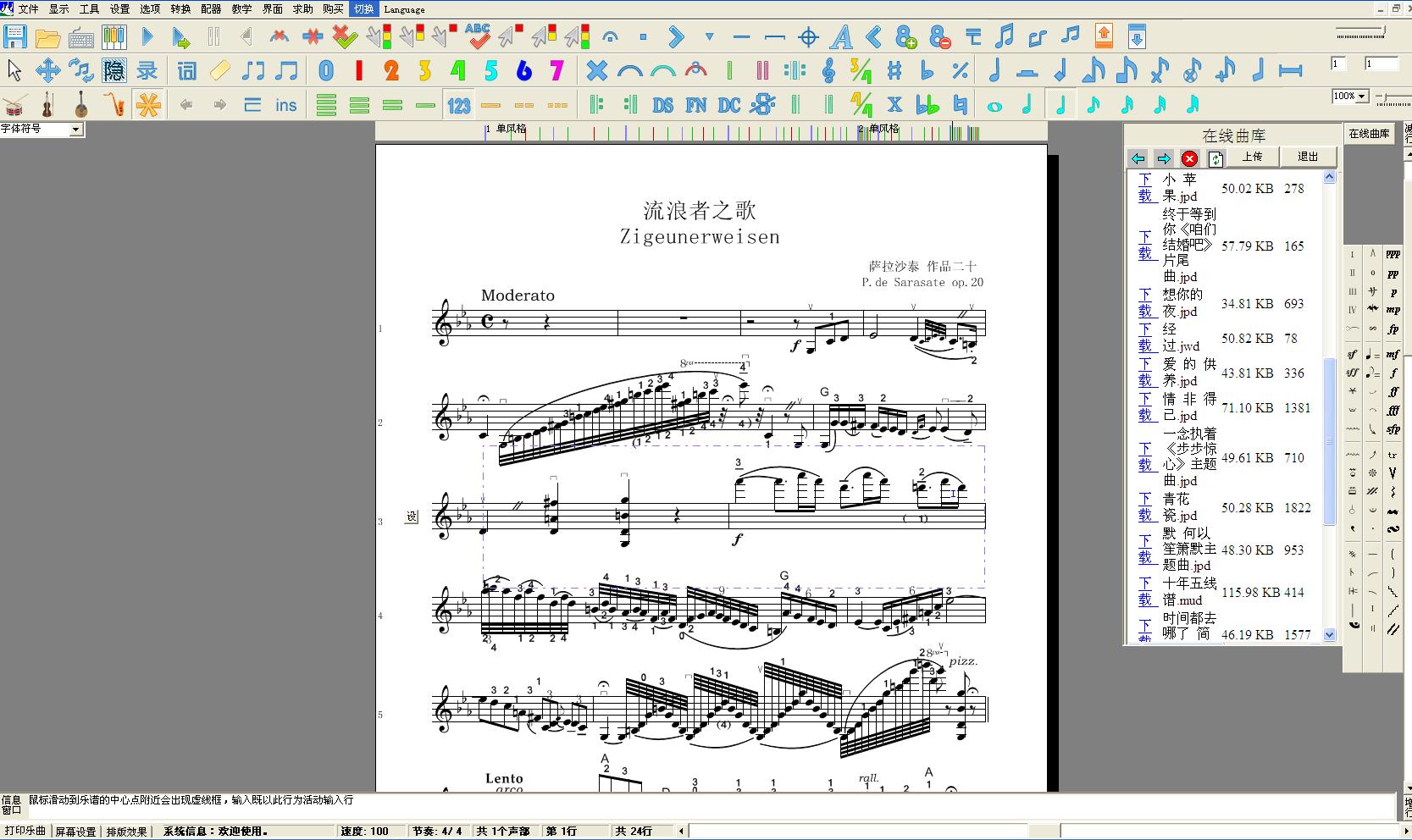Screen dimensions: 1412x840
Task: Click the crosshair target icon
Action: pyautogui.click(x=808, y=36)
